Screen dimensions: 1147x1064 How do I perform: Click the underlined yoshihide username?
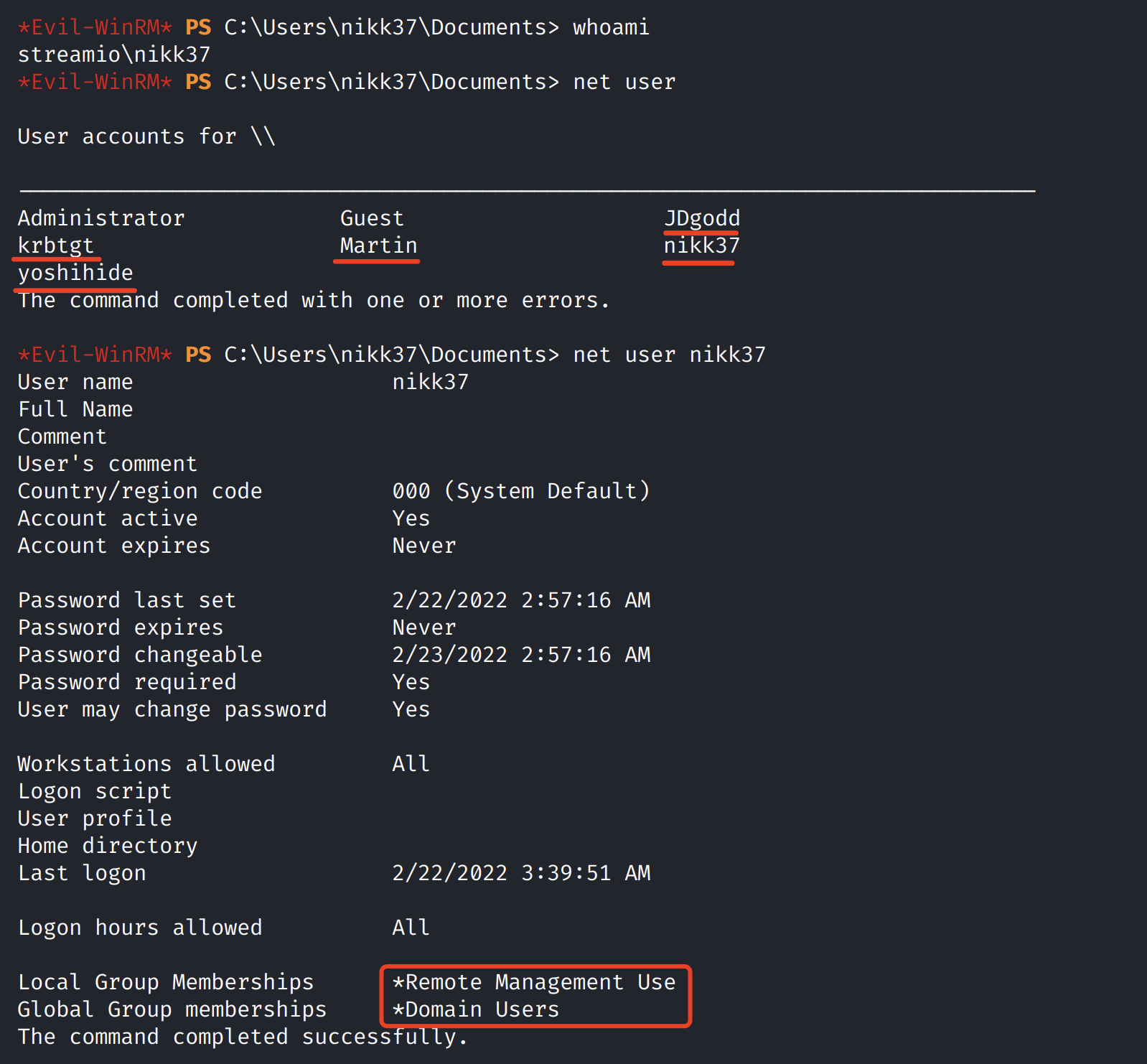(x=75, y=273)
